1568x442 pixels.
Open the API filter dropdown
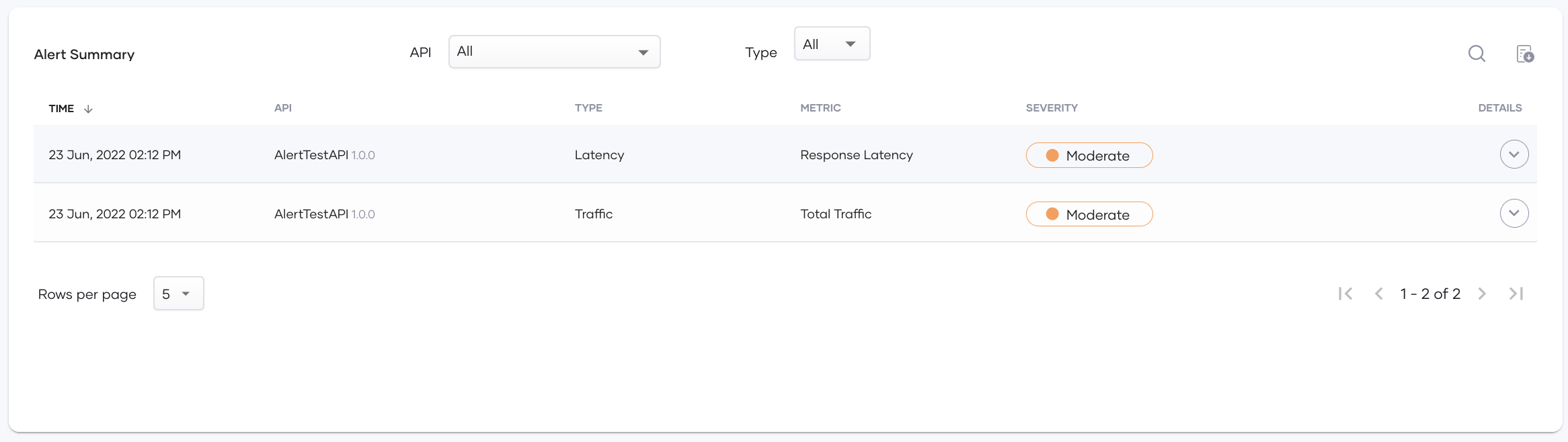point(555,52)
